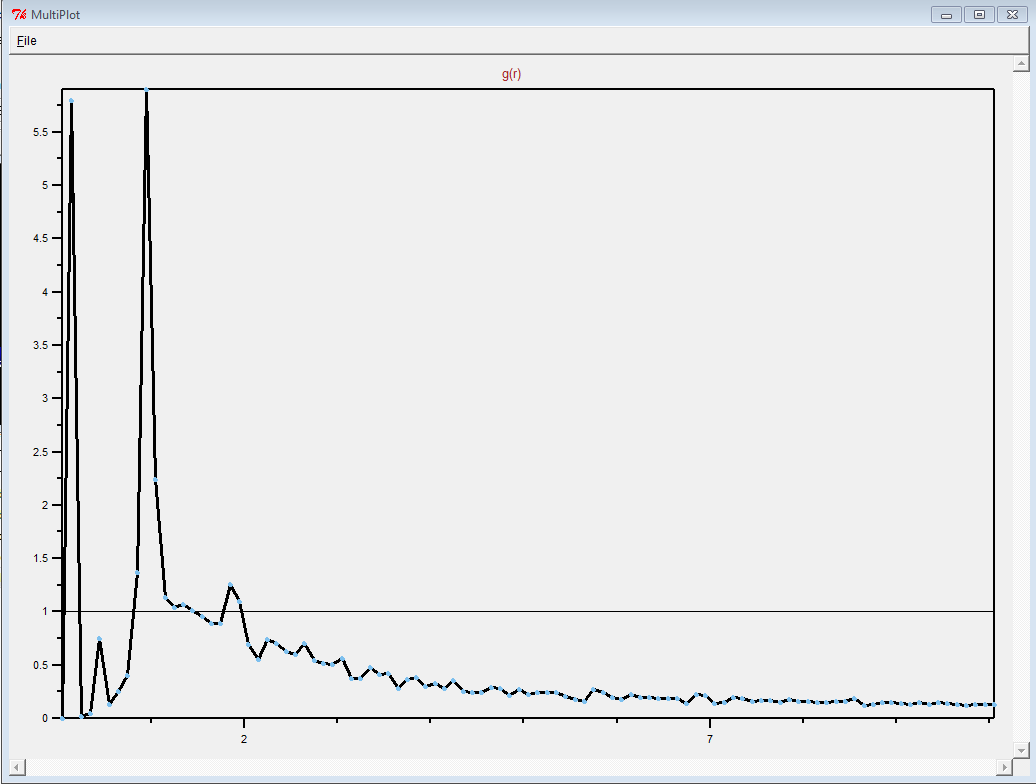This screenshot has width=1036, height=784.
Task: Click the vertical scrollbar up arrow
Action: (1021, 63)
